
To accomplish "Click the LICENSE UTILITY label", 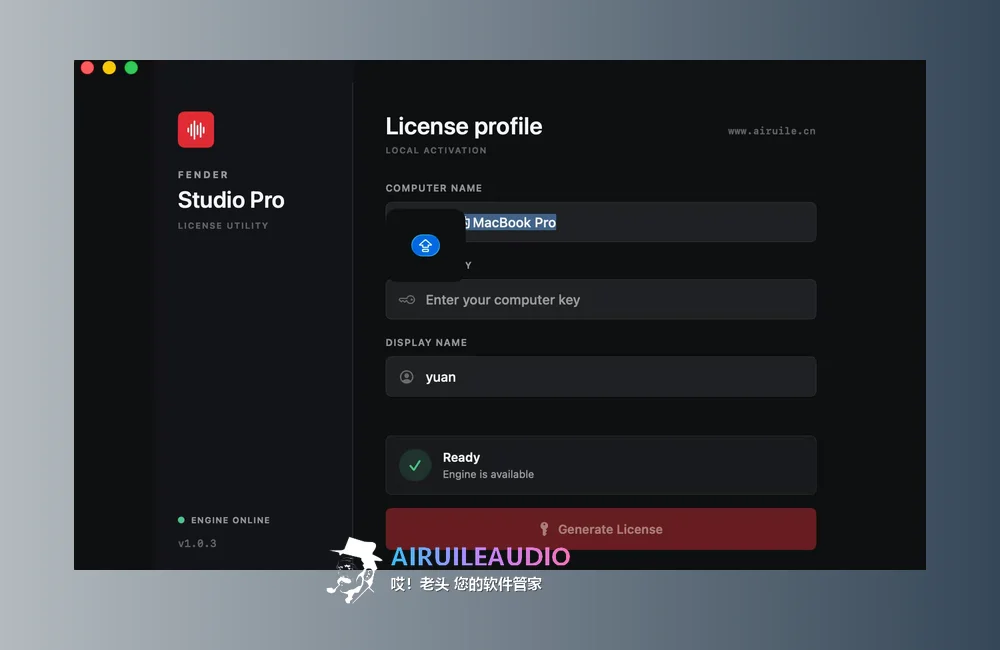I will coord(223,226).
